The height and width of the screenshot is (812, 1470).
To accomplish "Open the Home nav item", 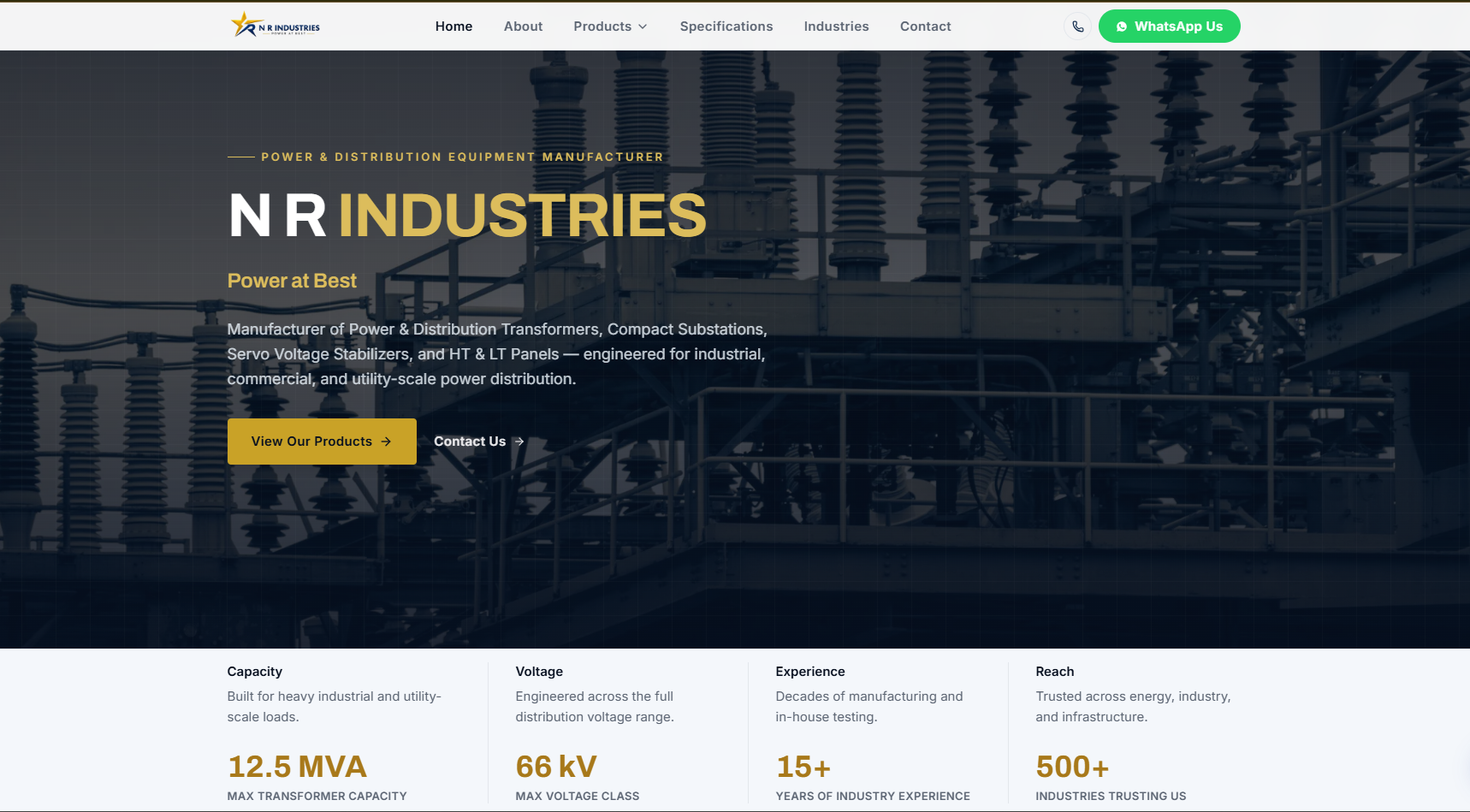I will [453, 27].
